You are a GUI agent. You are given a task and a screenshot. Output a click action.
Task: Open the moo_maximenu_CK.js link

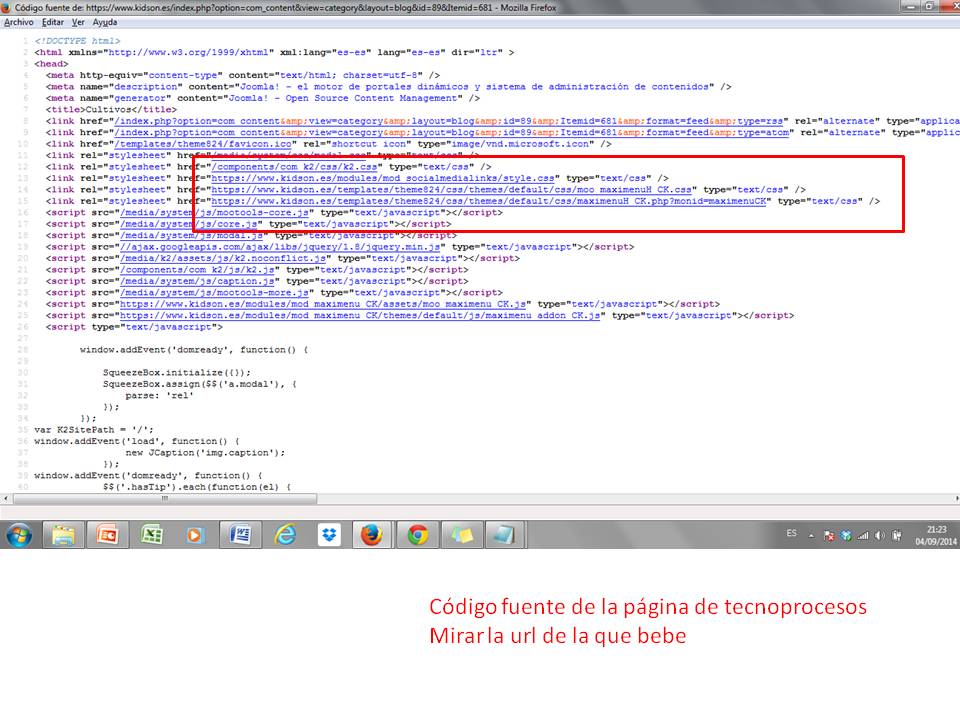pos(323,304)
